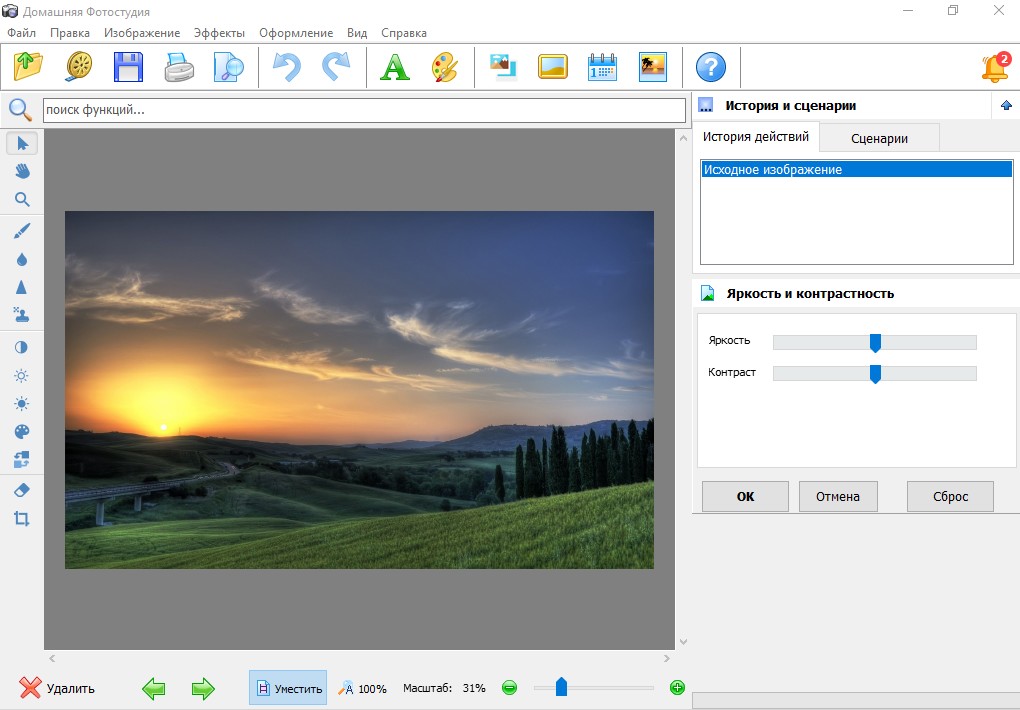Image resolution: width=1020 pixels, height=710 pixels.
Task: Click the 'Яркость' brightness slider handle
Action: tap(875, 343)
